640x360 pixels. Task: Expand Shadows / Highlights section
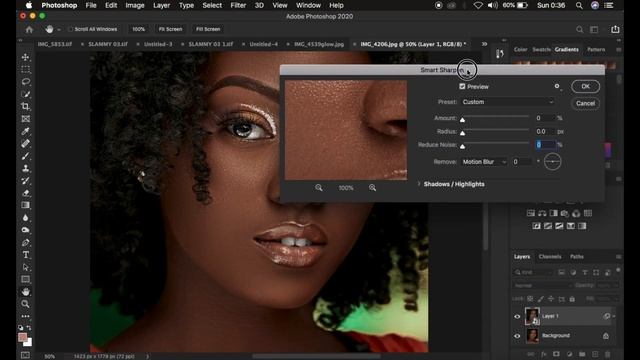[419, 184]
